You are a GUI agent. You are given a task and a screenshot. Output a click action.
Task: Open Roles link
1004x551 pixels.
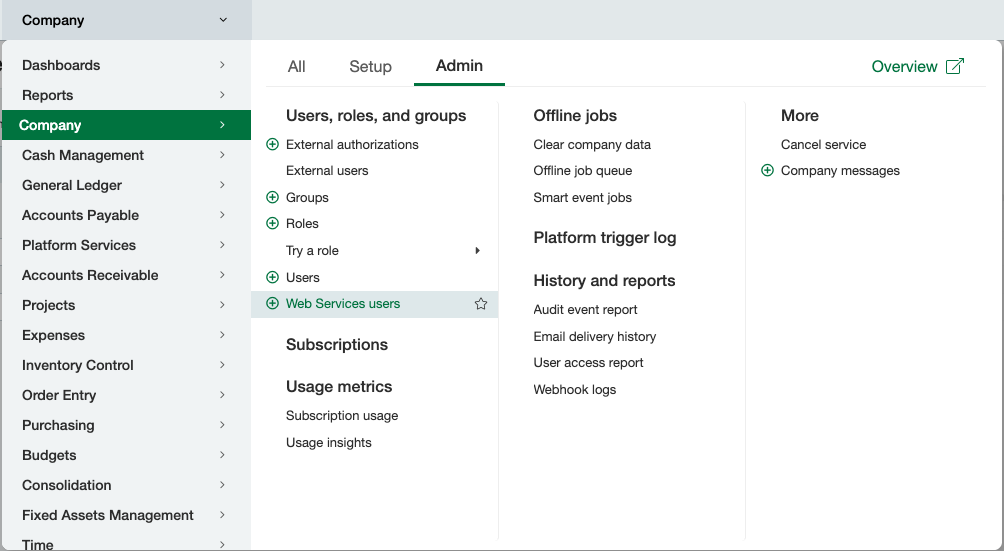302,224
